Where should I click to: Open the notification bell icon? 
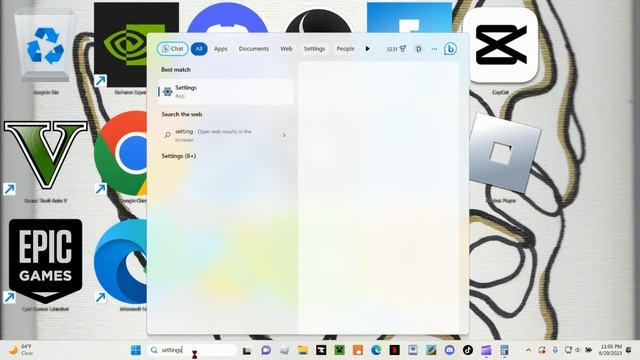tap(629, 350)
